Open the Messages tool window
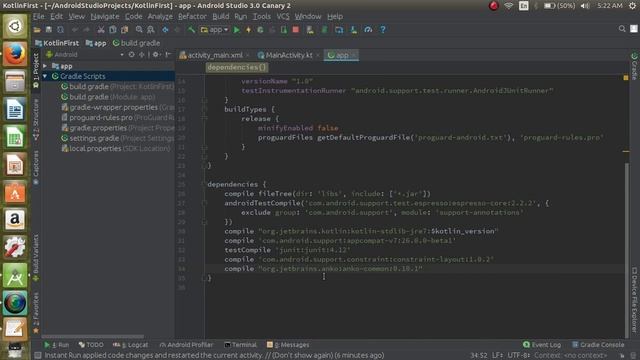 (x=288, y=345)
